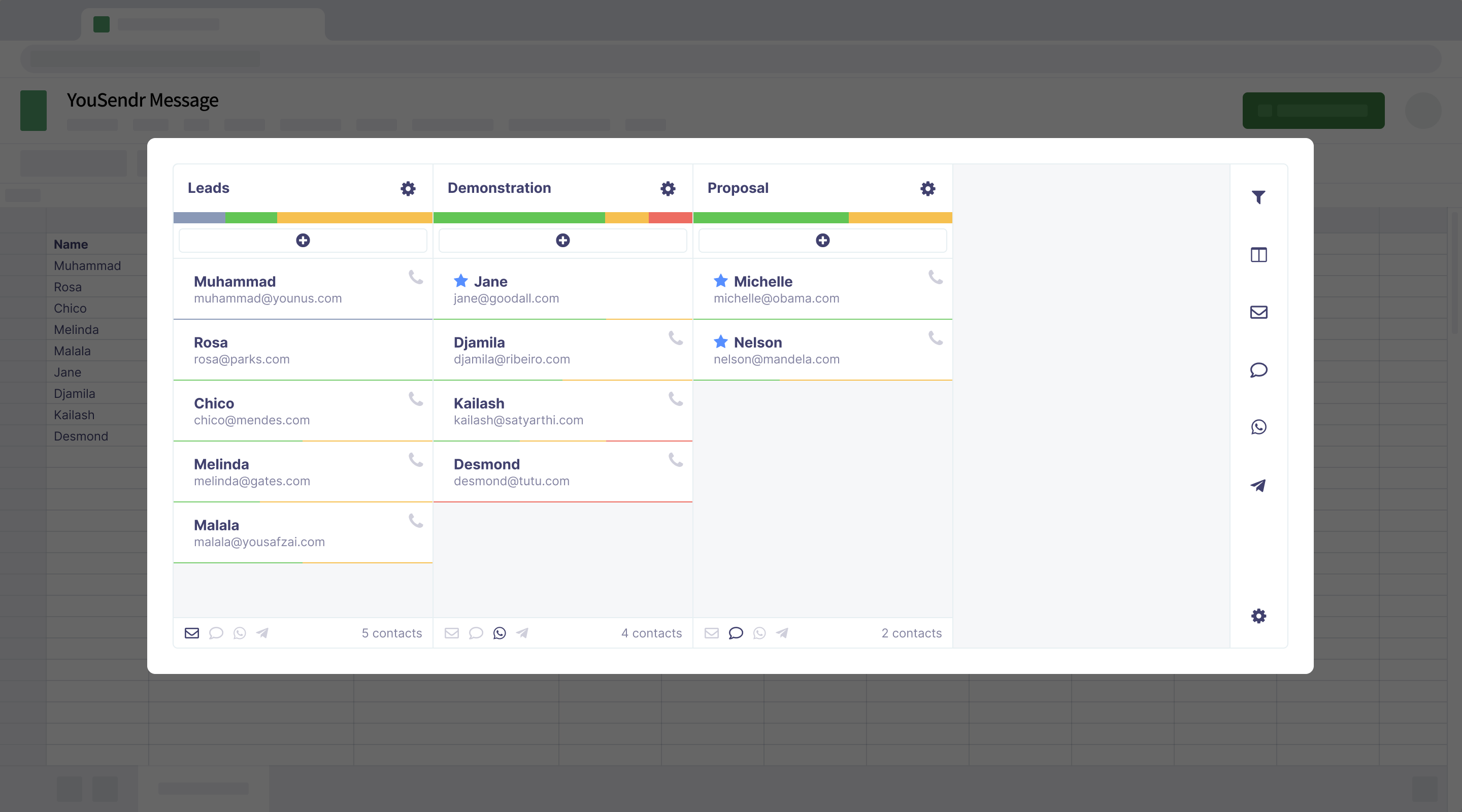
Task: Open Muhammad's contact card
Action: pyautogui.click(x=303, y=289)
